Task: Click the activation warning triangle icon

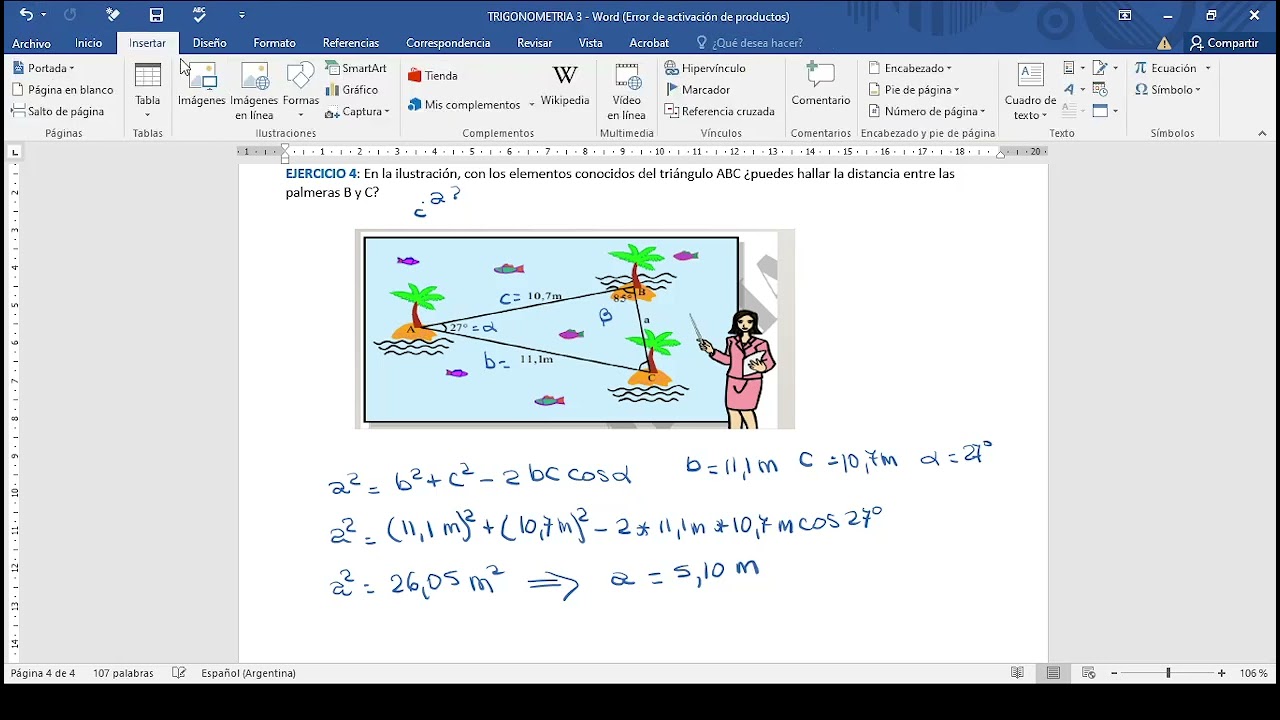Action: 1164,43
